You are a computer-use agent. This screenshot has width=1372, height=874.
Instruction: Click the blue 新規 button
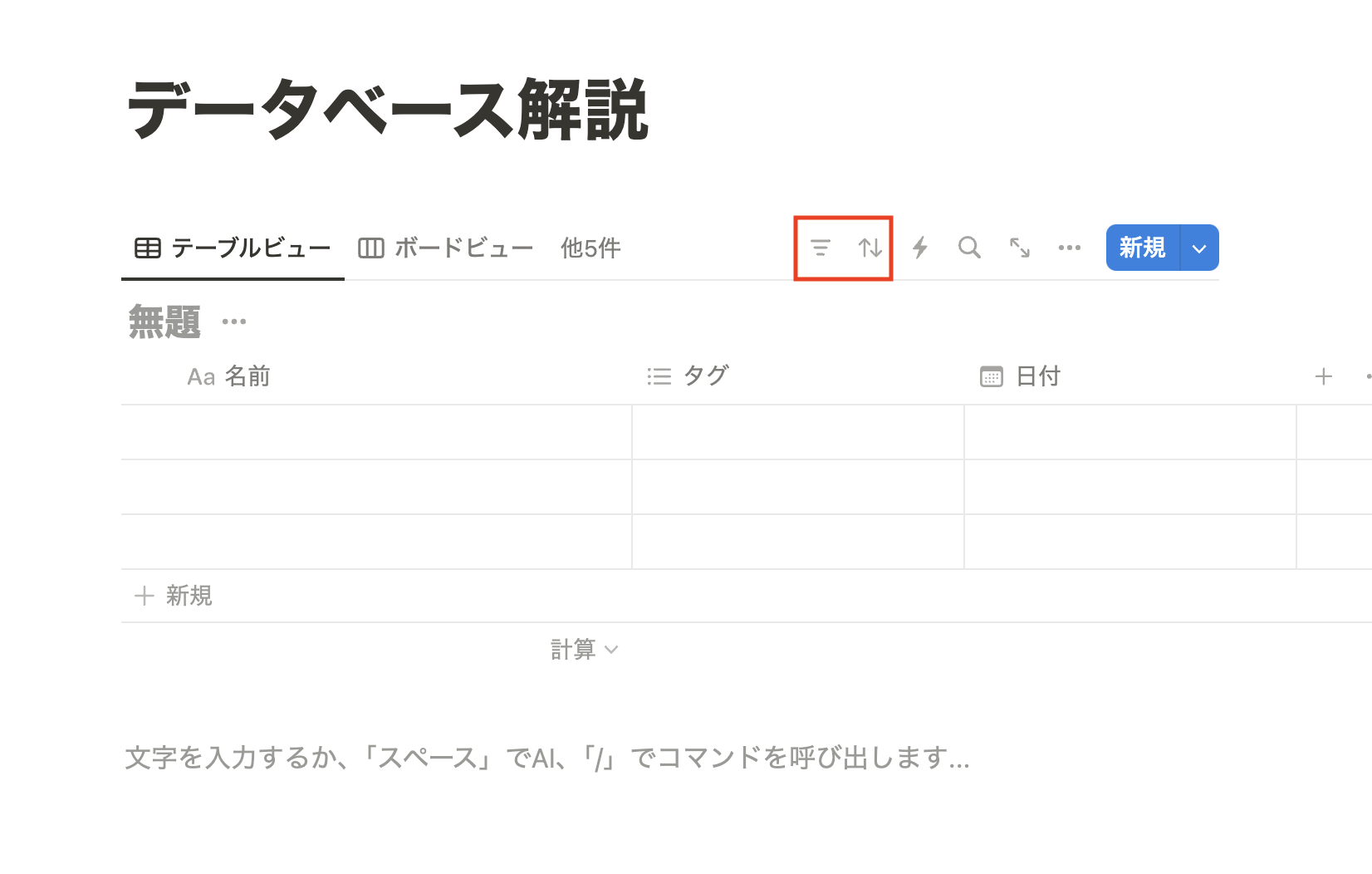1143,248
